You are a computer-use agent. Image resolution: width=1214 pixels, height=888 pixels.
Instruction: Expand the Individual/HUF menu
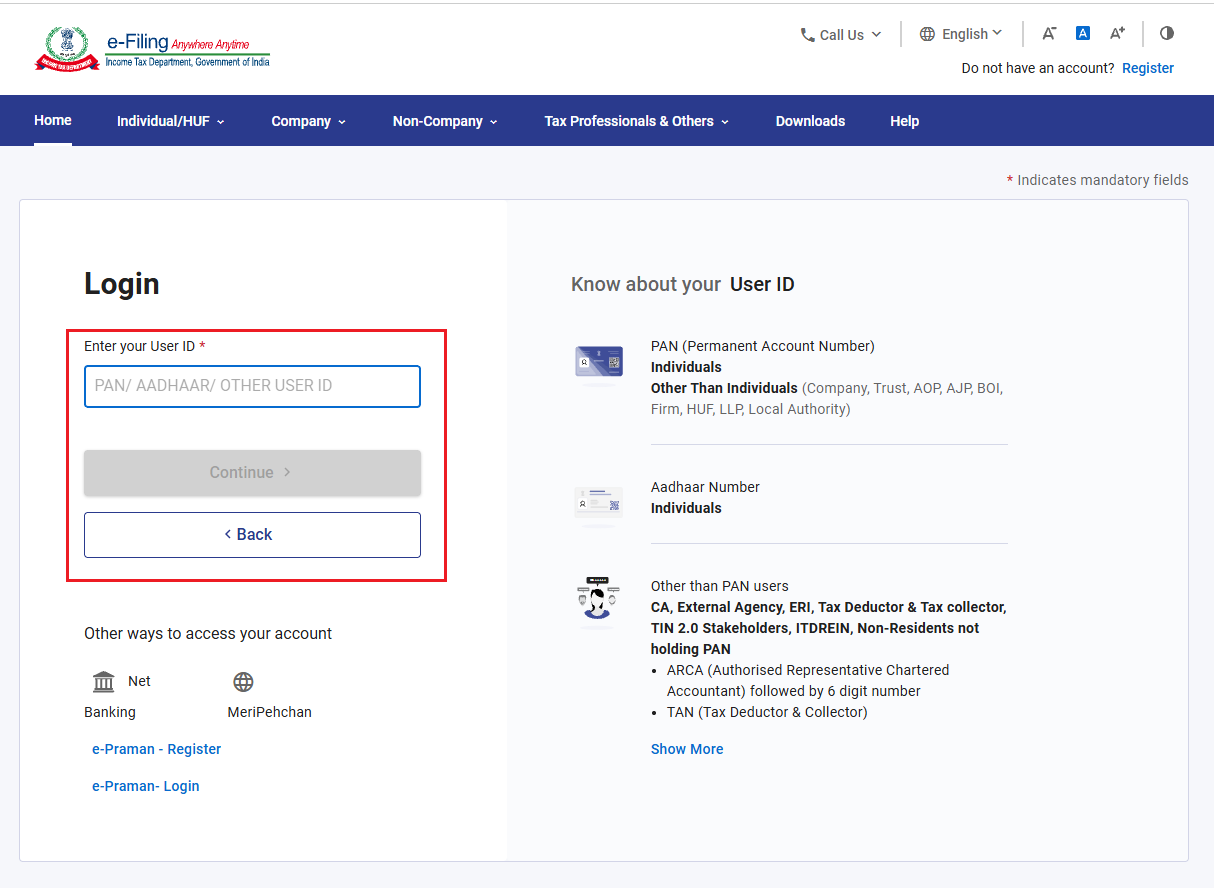click(171, 121)
